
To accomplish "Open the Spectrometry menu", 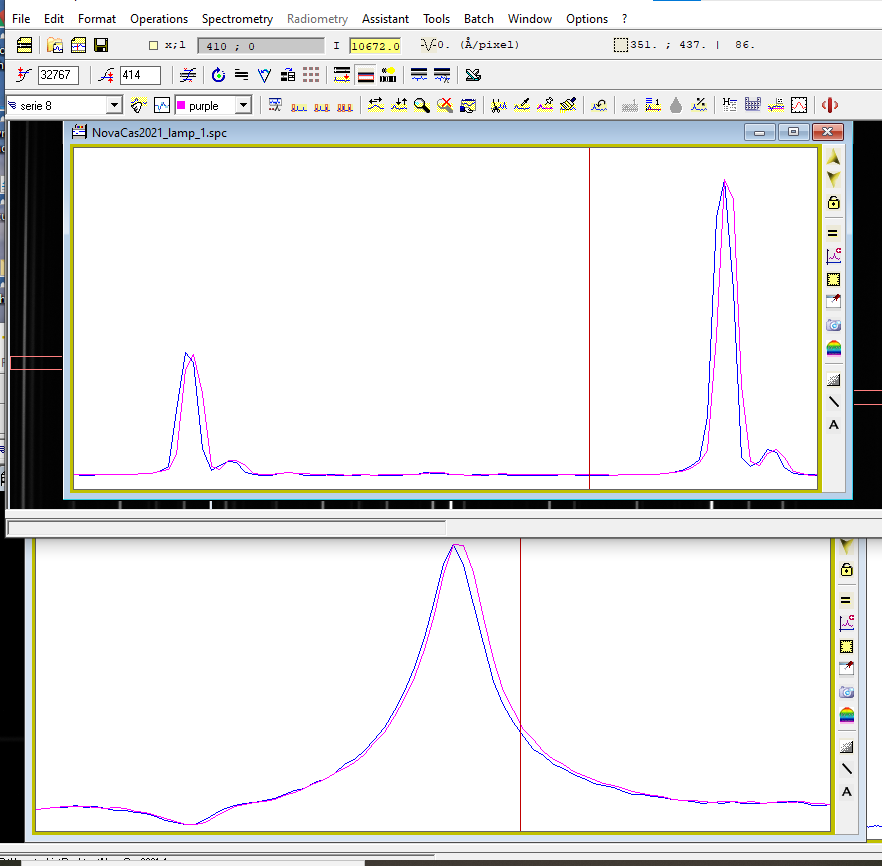I will tap(237, 19).
